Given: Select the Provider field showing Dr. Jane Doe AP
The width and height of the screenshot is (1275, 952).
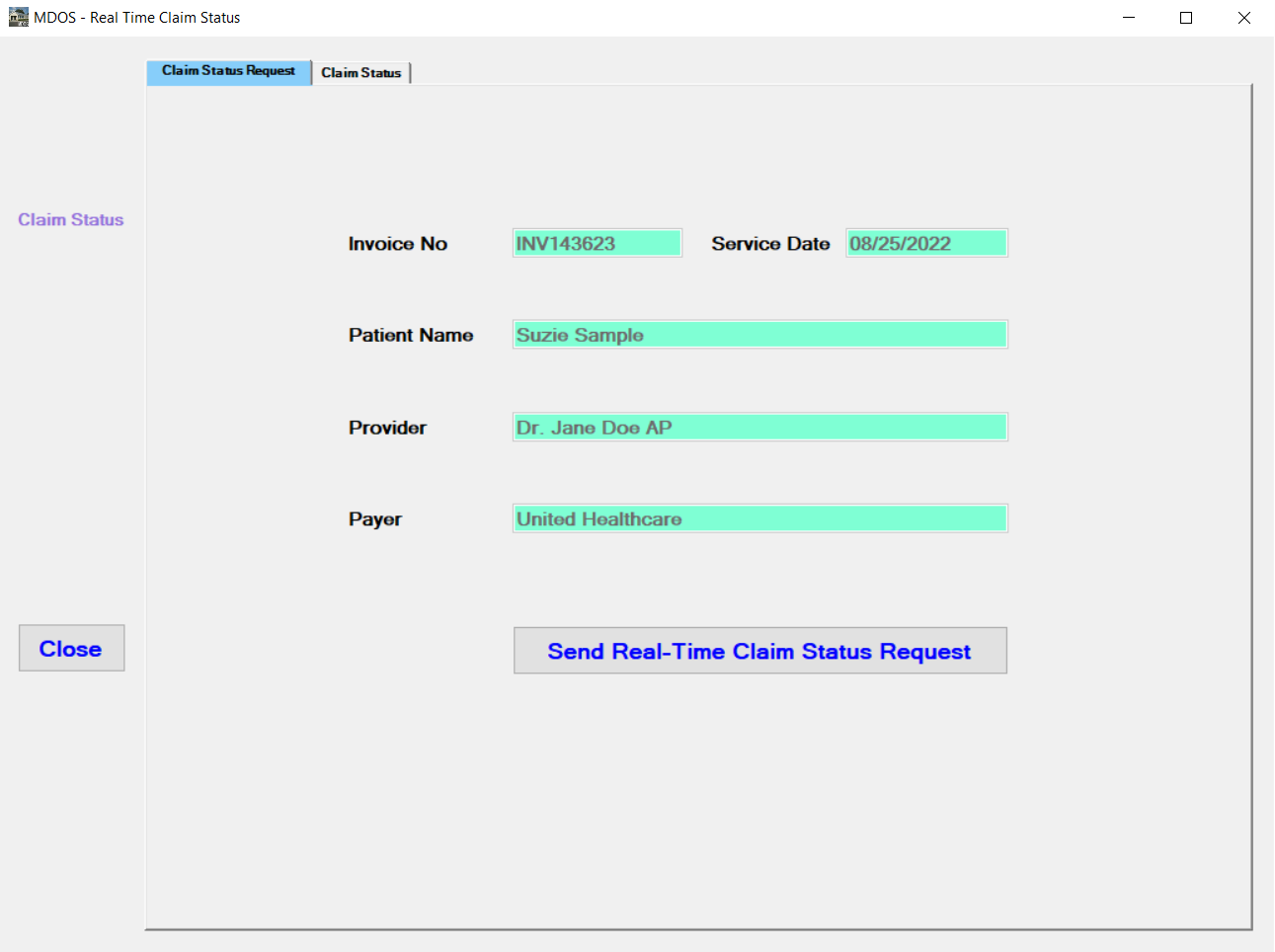Looking at the screenshot, I should [759, 427].
